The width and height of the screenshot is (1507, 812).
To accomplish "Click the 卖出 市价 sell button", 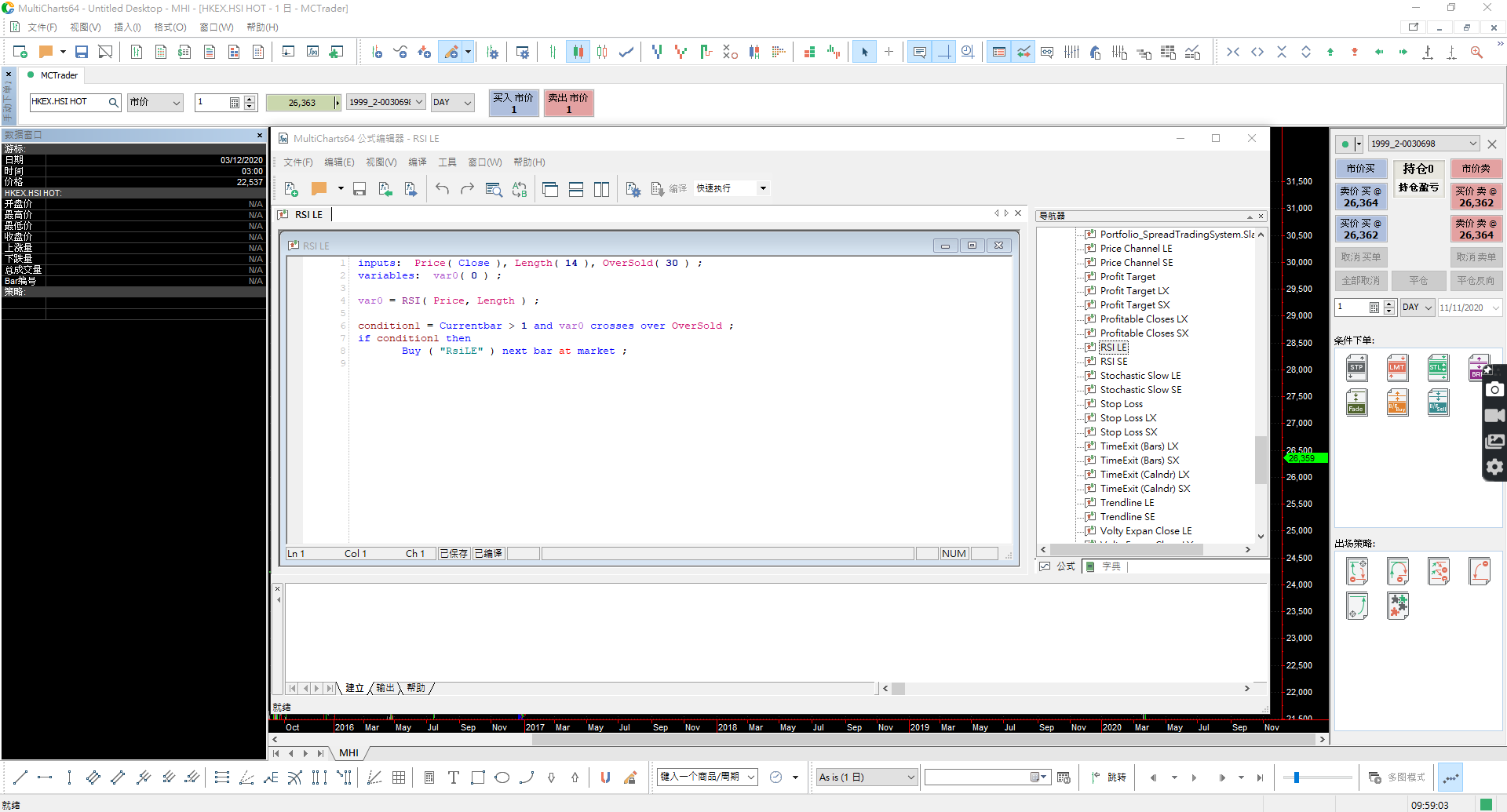I will pos(568,103).
